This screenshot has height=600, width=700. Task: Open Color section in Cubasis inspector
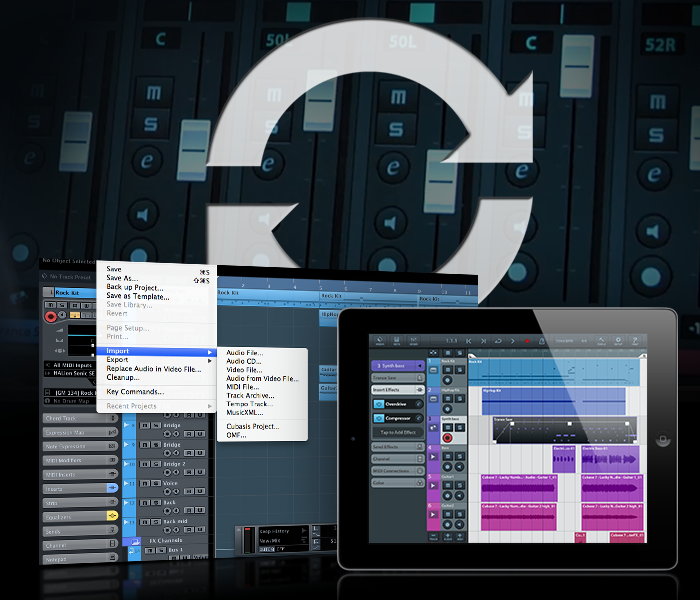click(x=398, y=483)
